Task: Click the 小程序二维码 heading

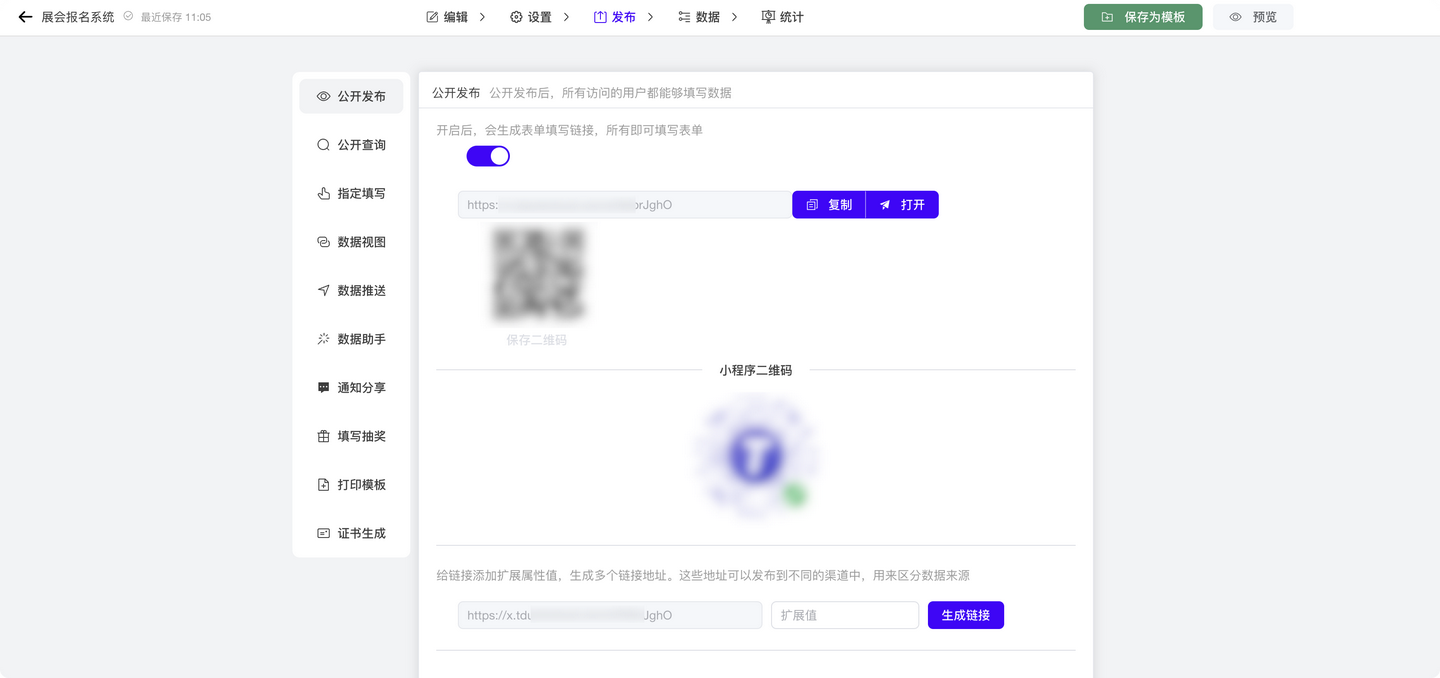Action: [x=756, y=370]
